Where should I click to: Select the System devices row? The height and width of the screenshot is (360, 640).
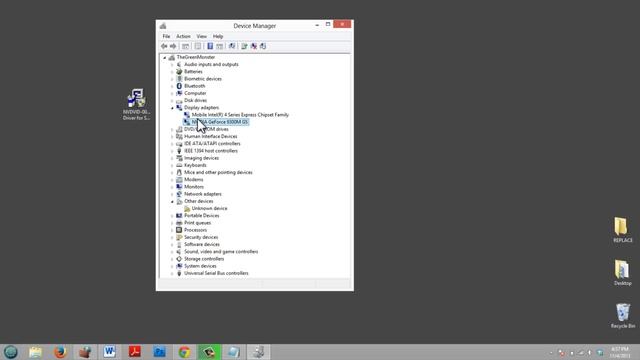[200, 266]
